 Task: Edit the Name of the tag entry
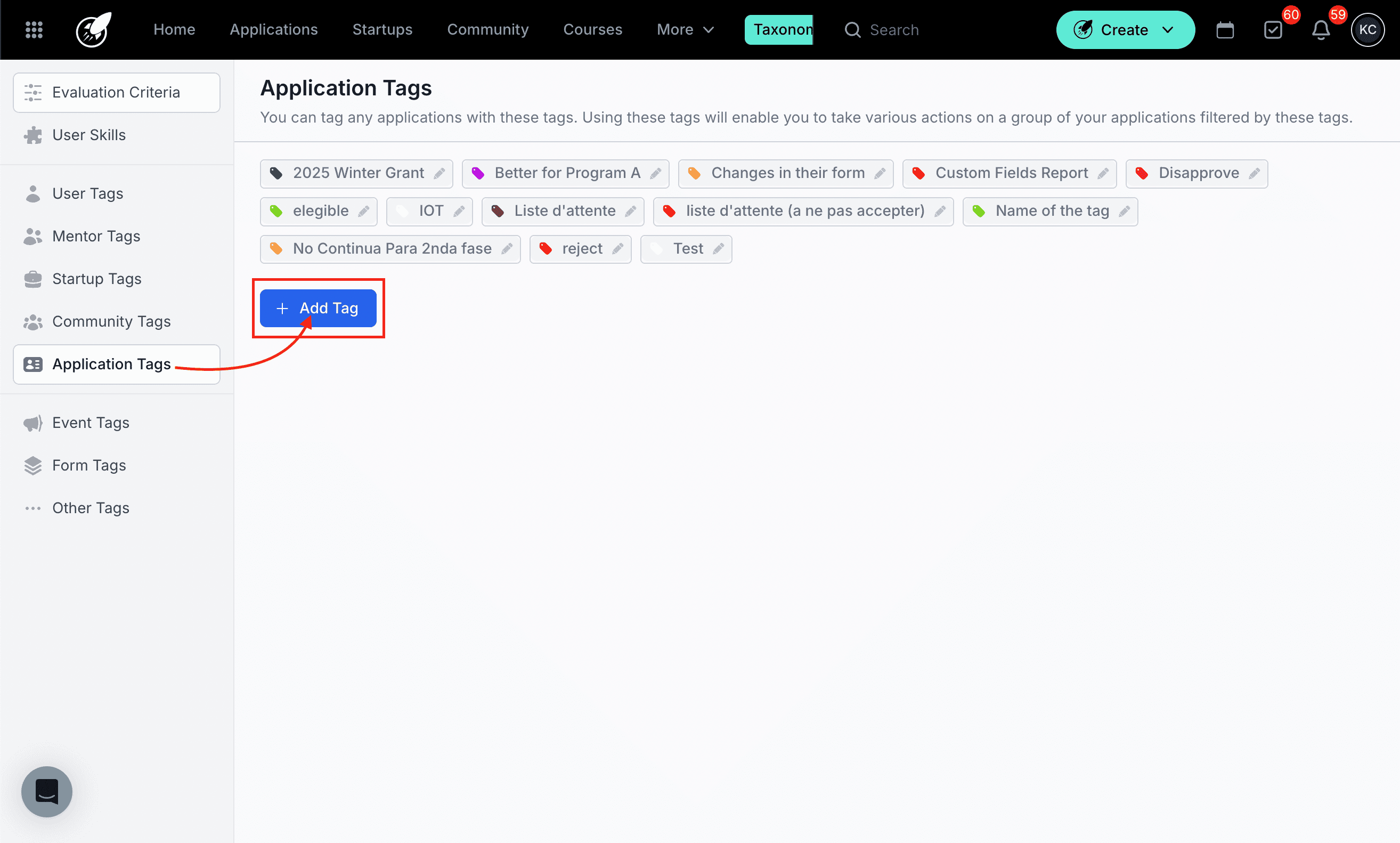pos(1126,211)
